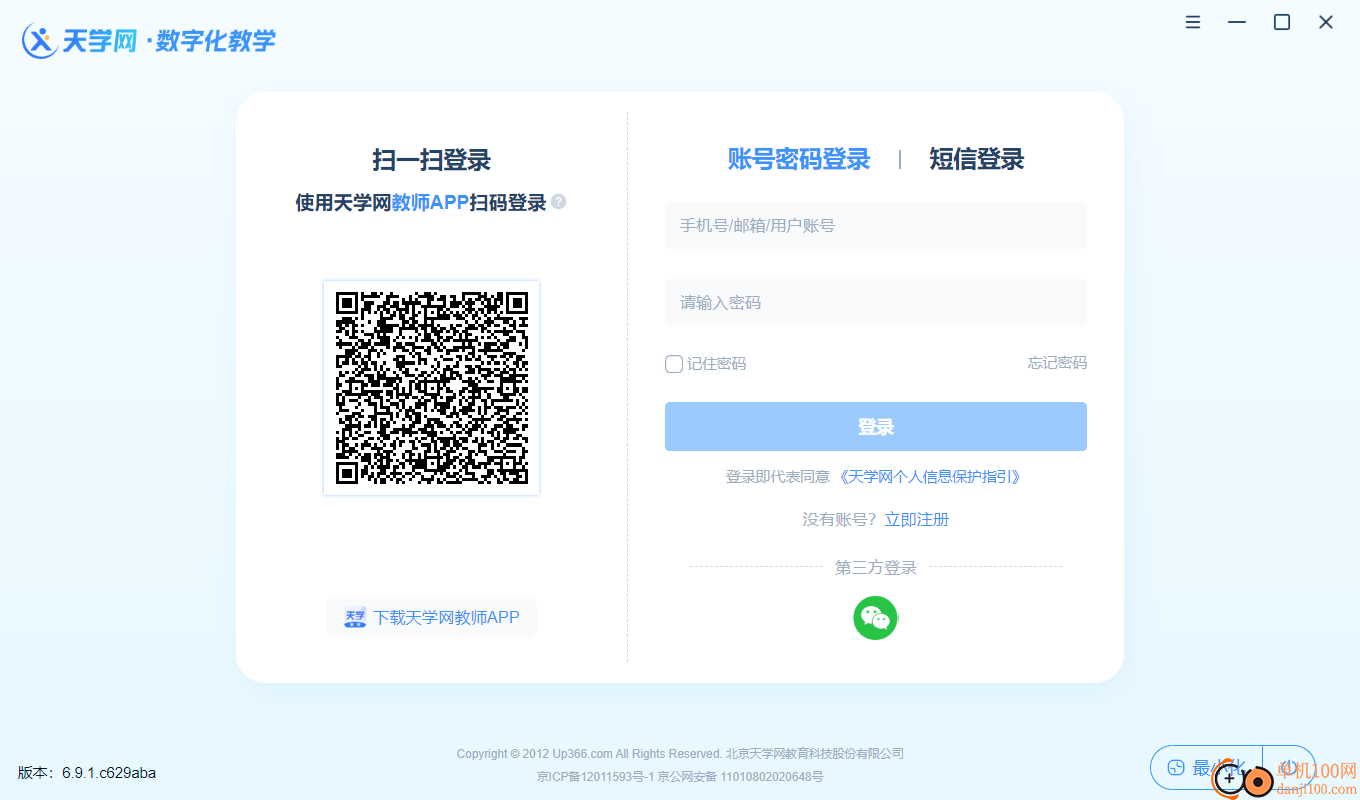Click the power icon button at bottom right
This screenshot has height=800, width=1360.
click(1289, 767)
